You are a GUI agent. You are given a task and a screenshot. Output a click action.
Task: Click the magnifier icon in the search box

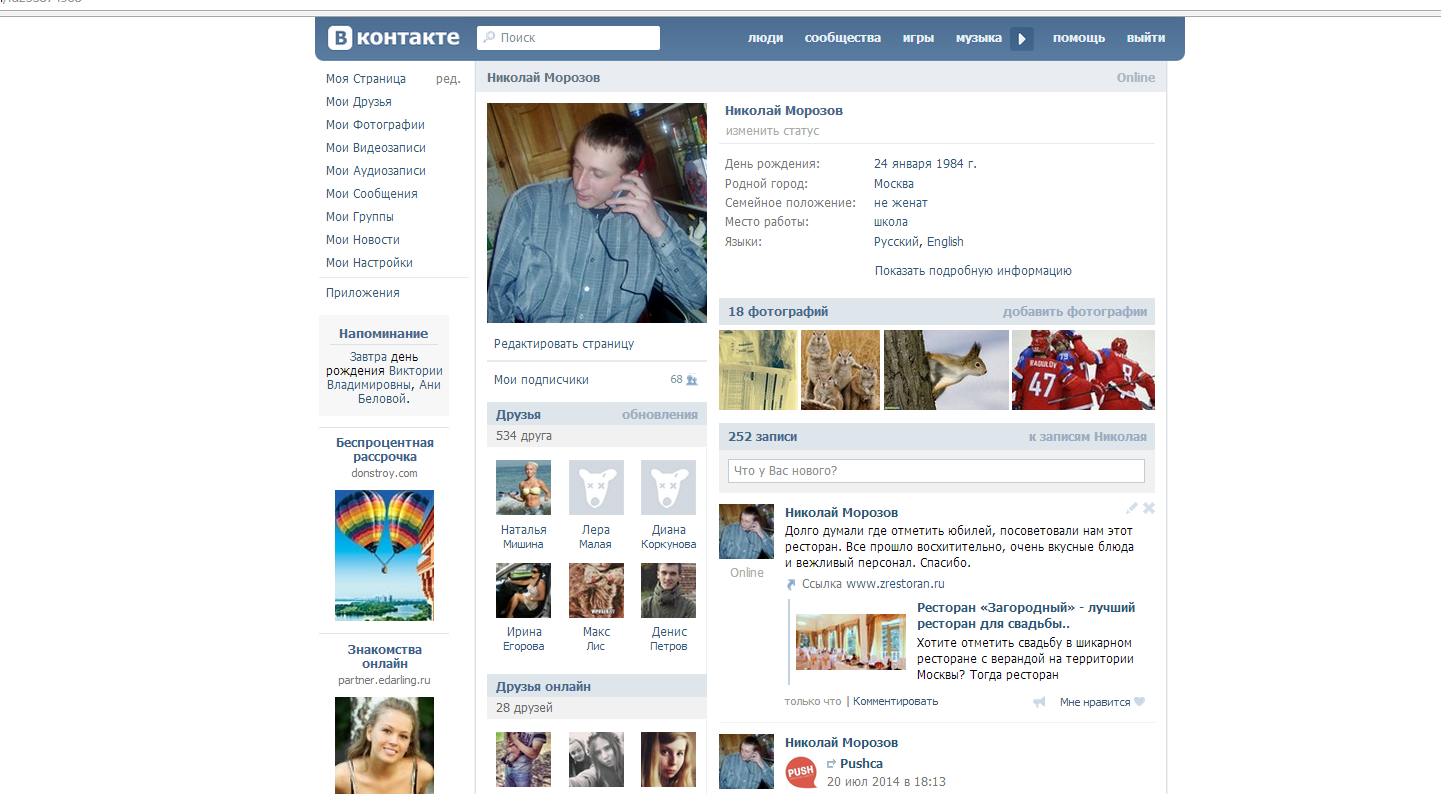pyautogui.click(x=489, y=38)
